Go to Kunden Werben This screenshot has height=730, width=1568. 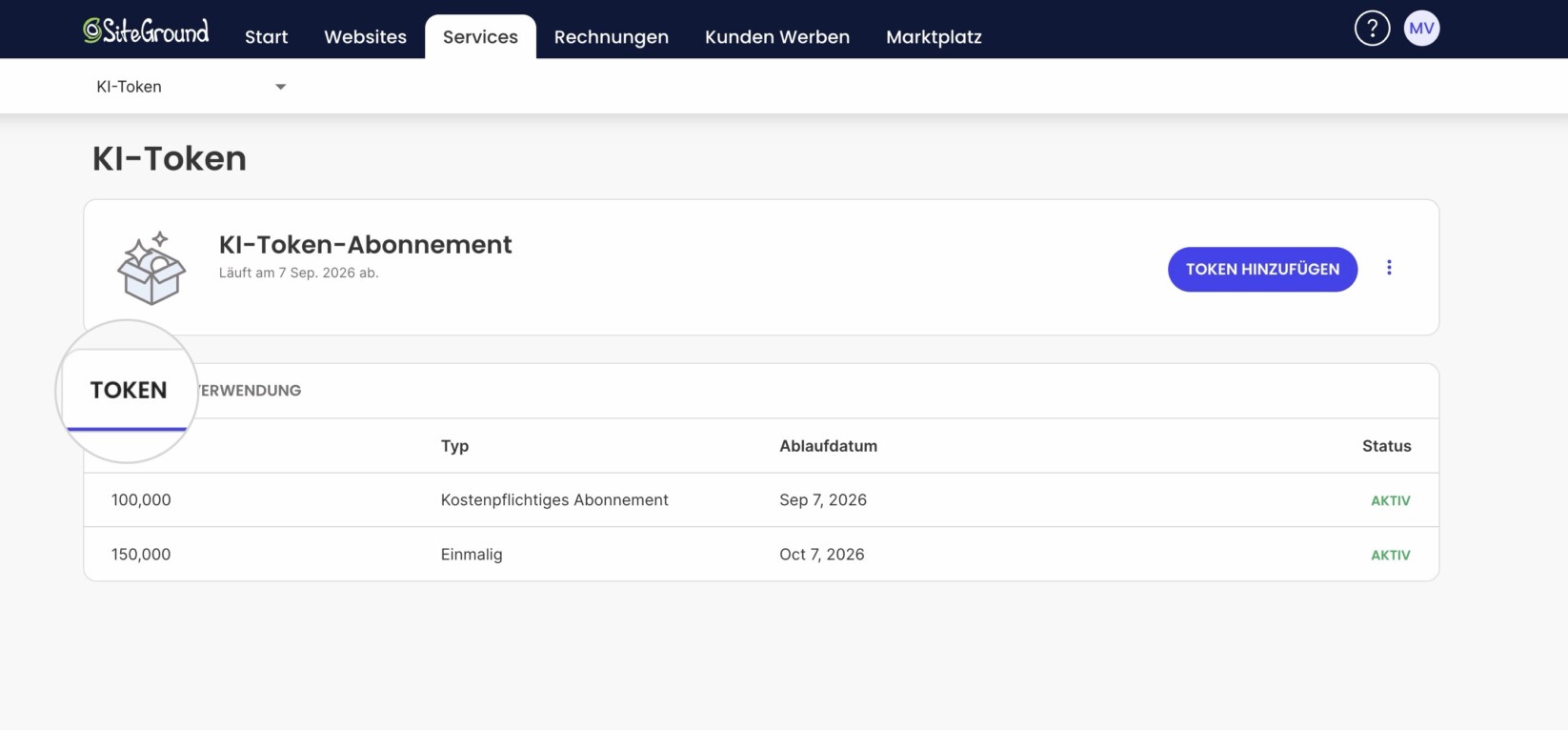coord(777,37)
